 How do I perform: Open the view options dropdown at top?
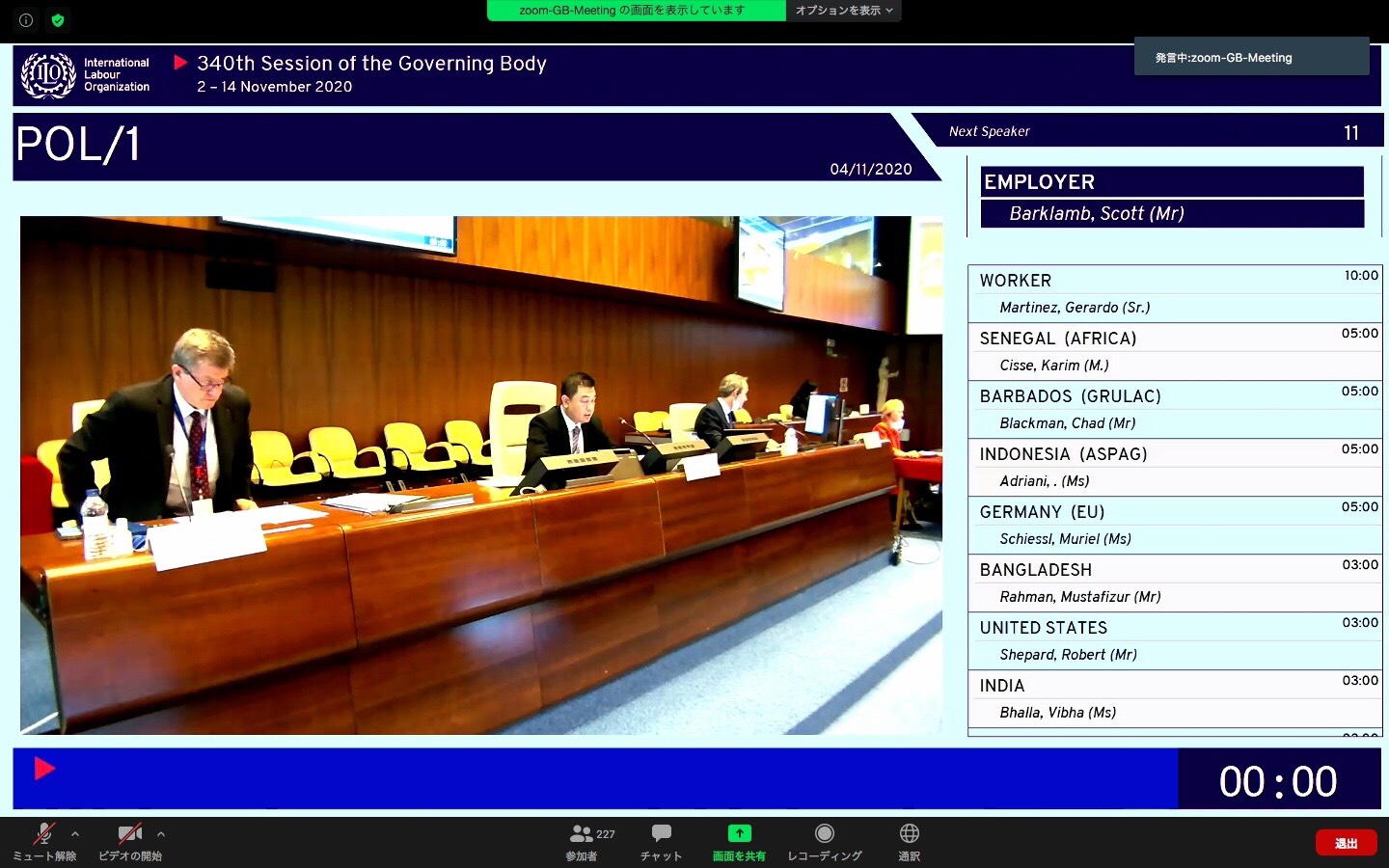pyautogui.click(x=843, y=11)
